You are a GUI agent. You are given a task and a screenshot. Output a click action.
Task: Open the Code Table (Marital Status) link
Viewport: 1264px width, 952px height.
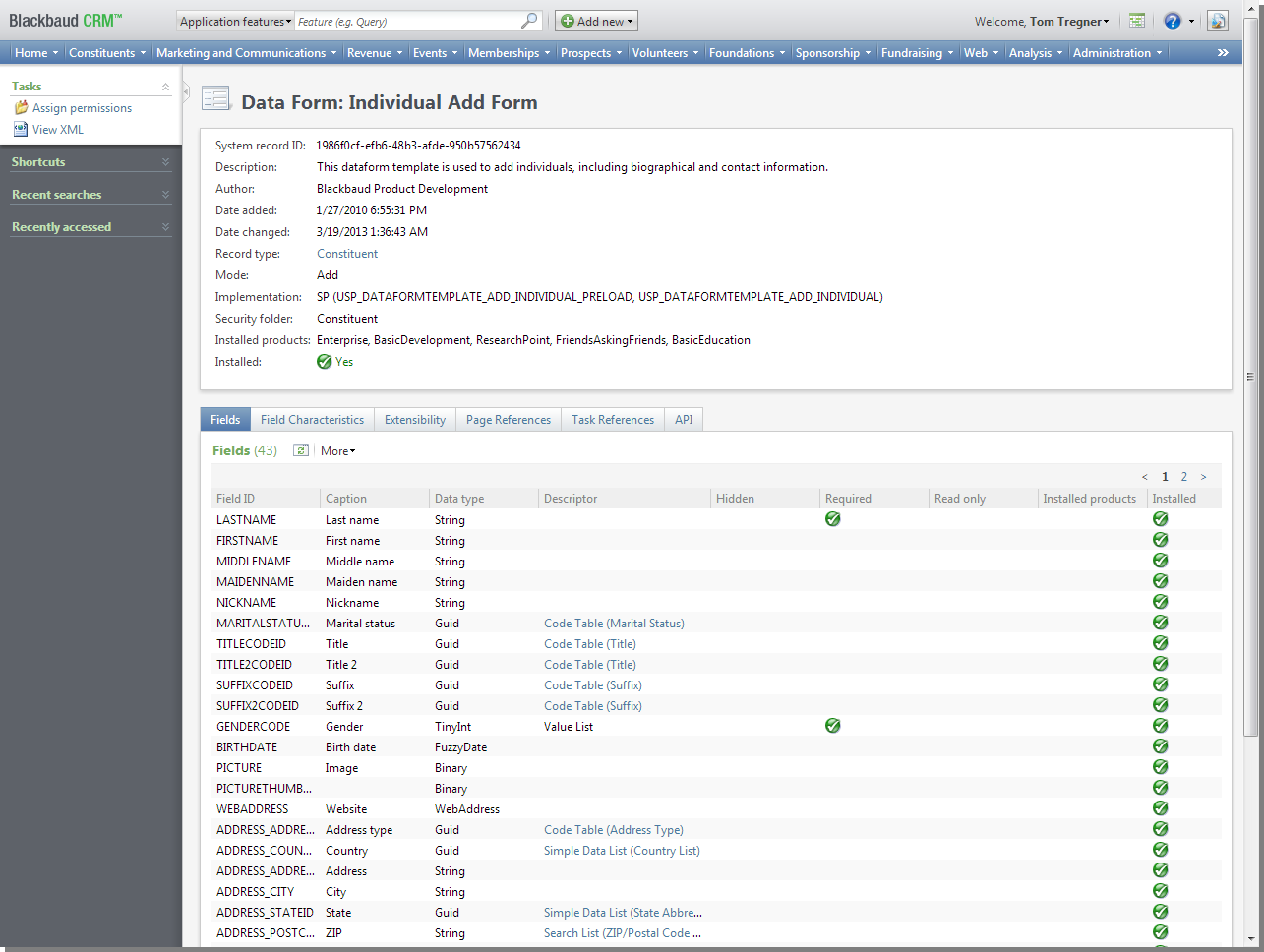pyautogui.click(x=614, y=624)
